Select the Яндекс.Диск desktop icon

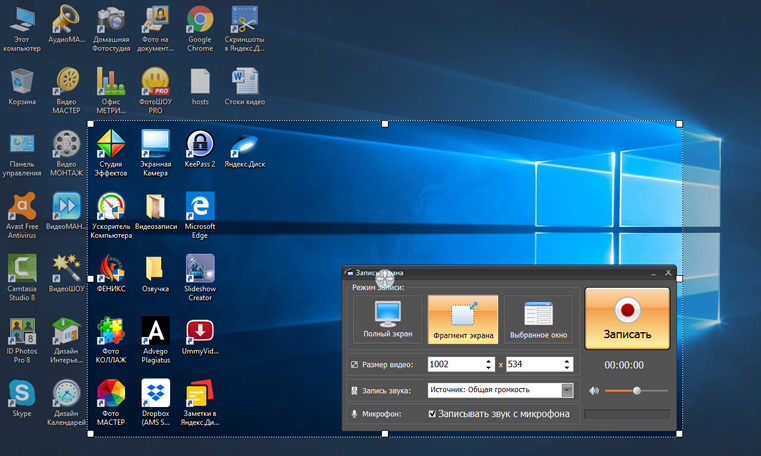[245, 150]
